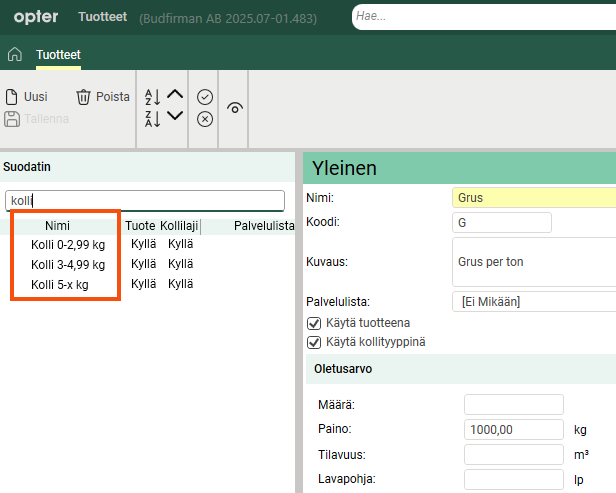Click into the Paino weight field
Viewport: 616px width, 493px height.
pos(514,430)
